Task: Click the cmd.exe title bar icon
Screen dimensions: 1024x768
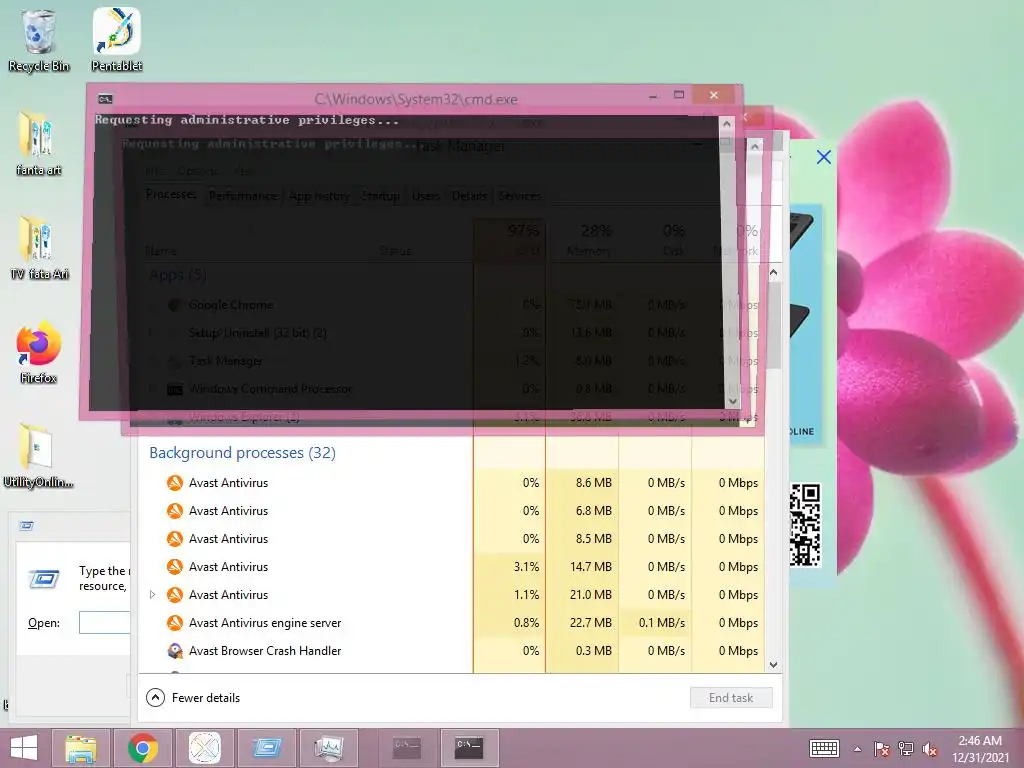Action: (105, 99)
